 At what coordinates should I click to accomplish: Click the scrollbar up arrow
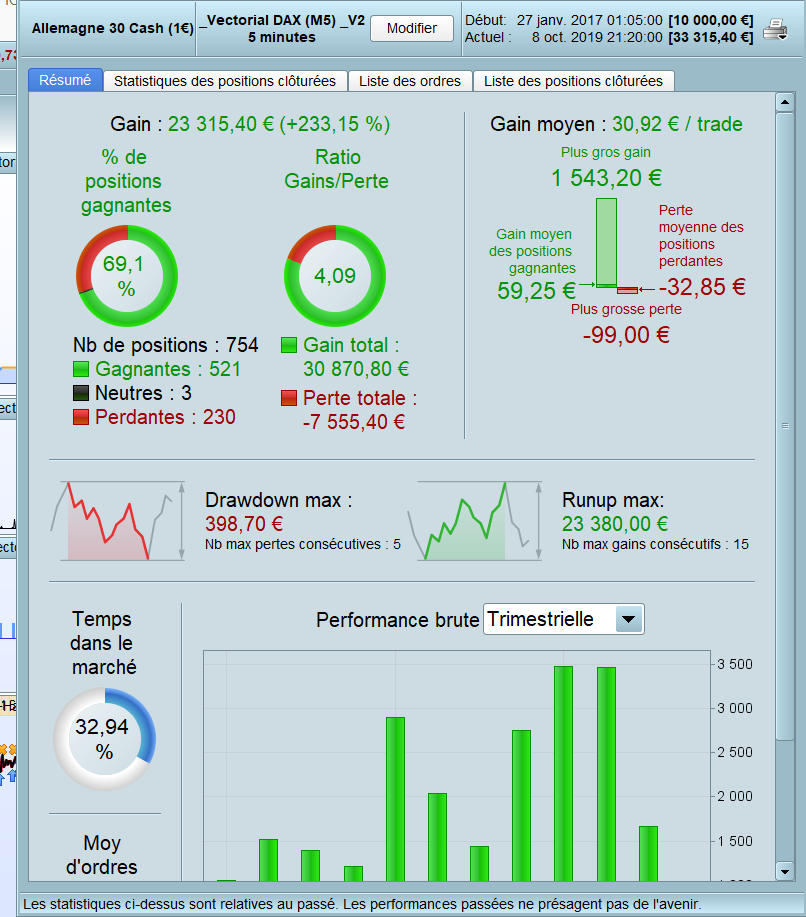point(784,102)
